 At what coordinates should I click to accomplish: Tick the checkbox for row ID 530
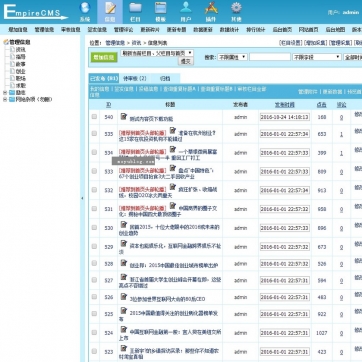click(94, 227)
